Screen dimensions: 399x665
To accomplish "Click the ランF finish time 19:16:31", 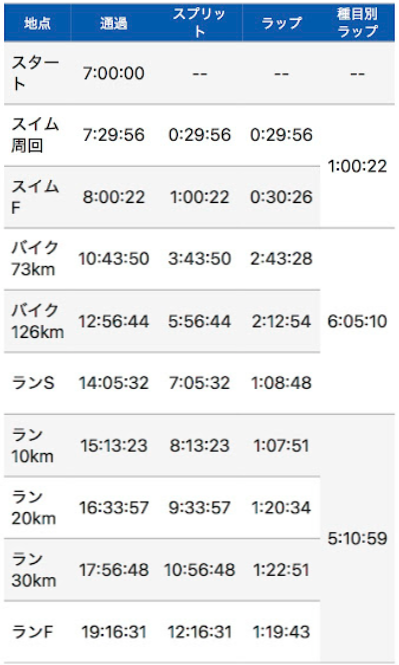I will pos(114,632).
